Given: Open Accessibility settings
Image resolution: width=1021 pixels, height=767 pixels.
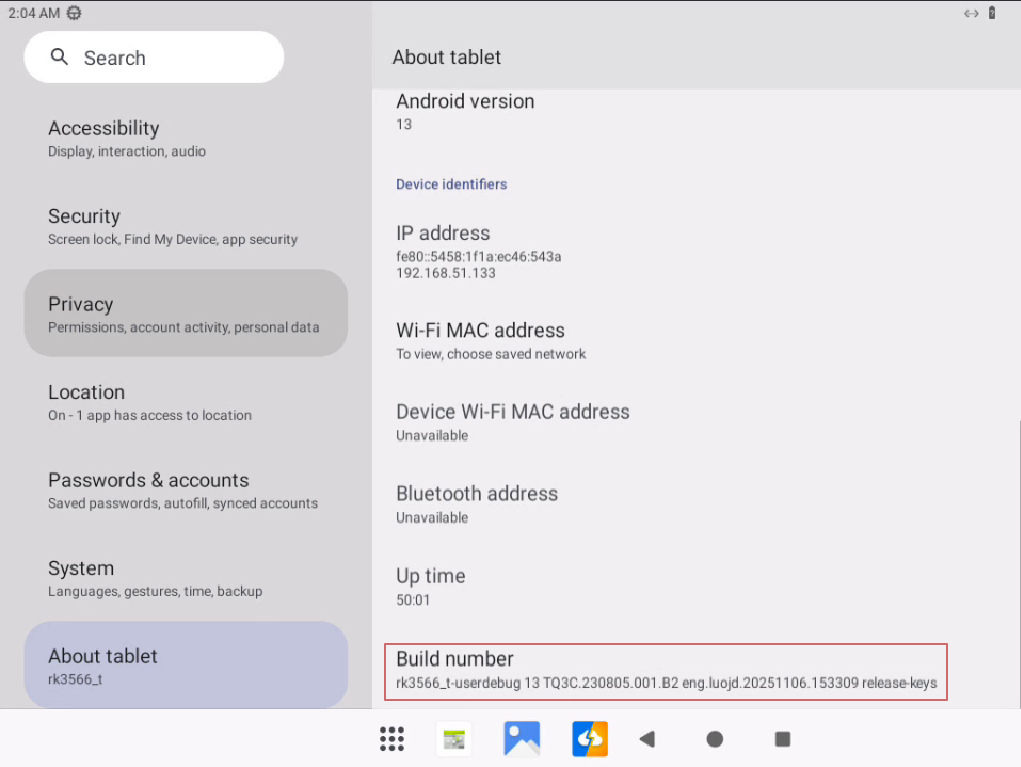Looking at the screenshot, I should click(186, 138).
